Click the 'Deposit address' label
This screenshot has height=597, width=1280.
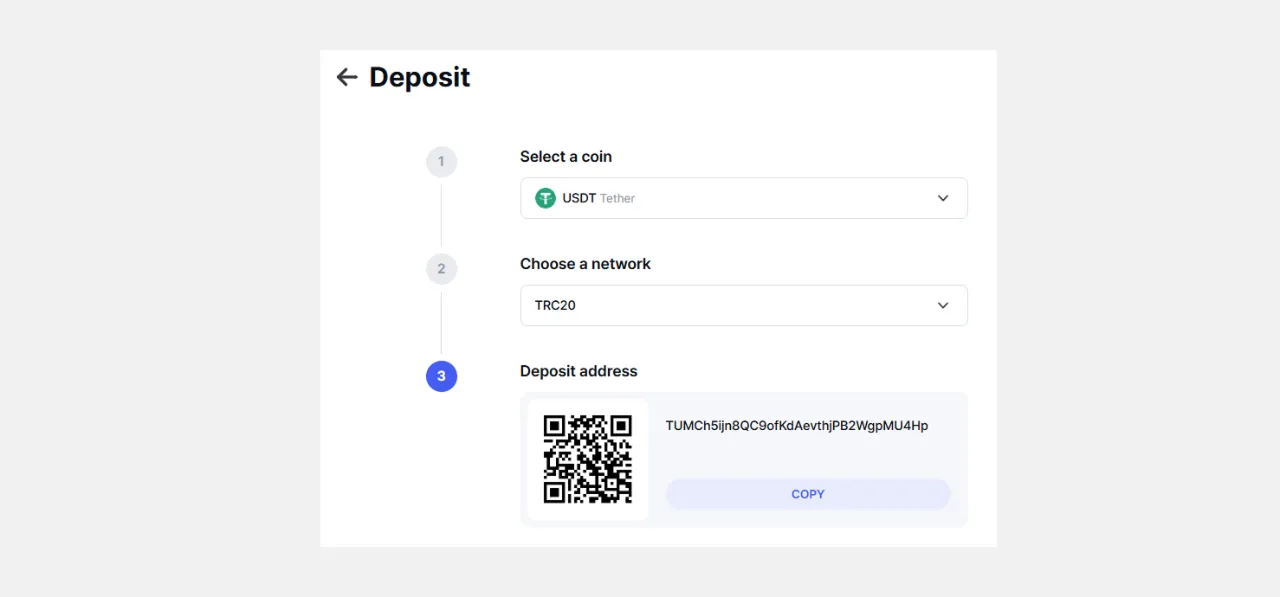click(x=578, y=371)
